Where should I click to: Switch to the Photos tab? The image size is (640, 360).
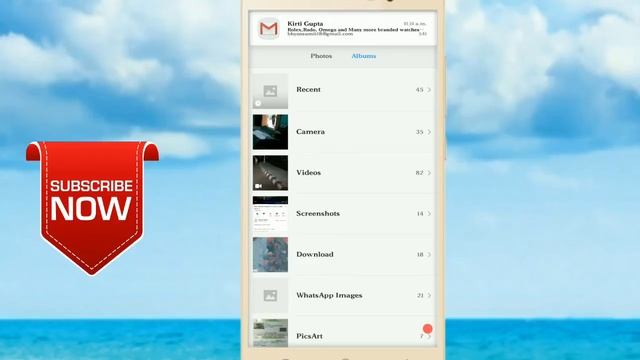[321, 56]
